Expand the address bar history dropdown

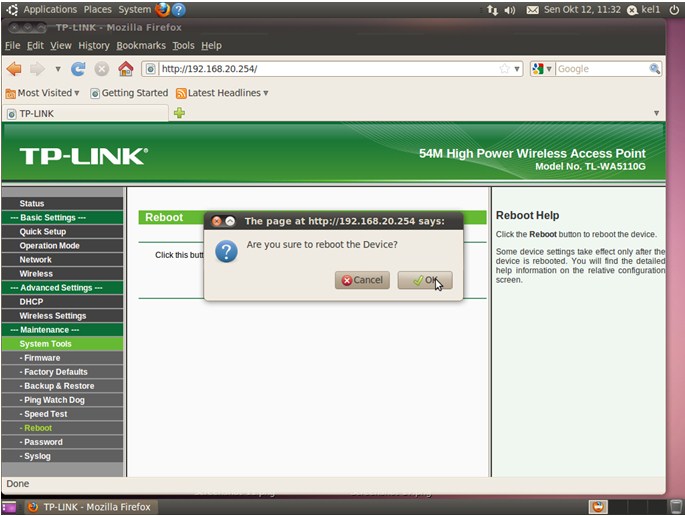(x=517, y=69)
